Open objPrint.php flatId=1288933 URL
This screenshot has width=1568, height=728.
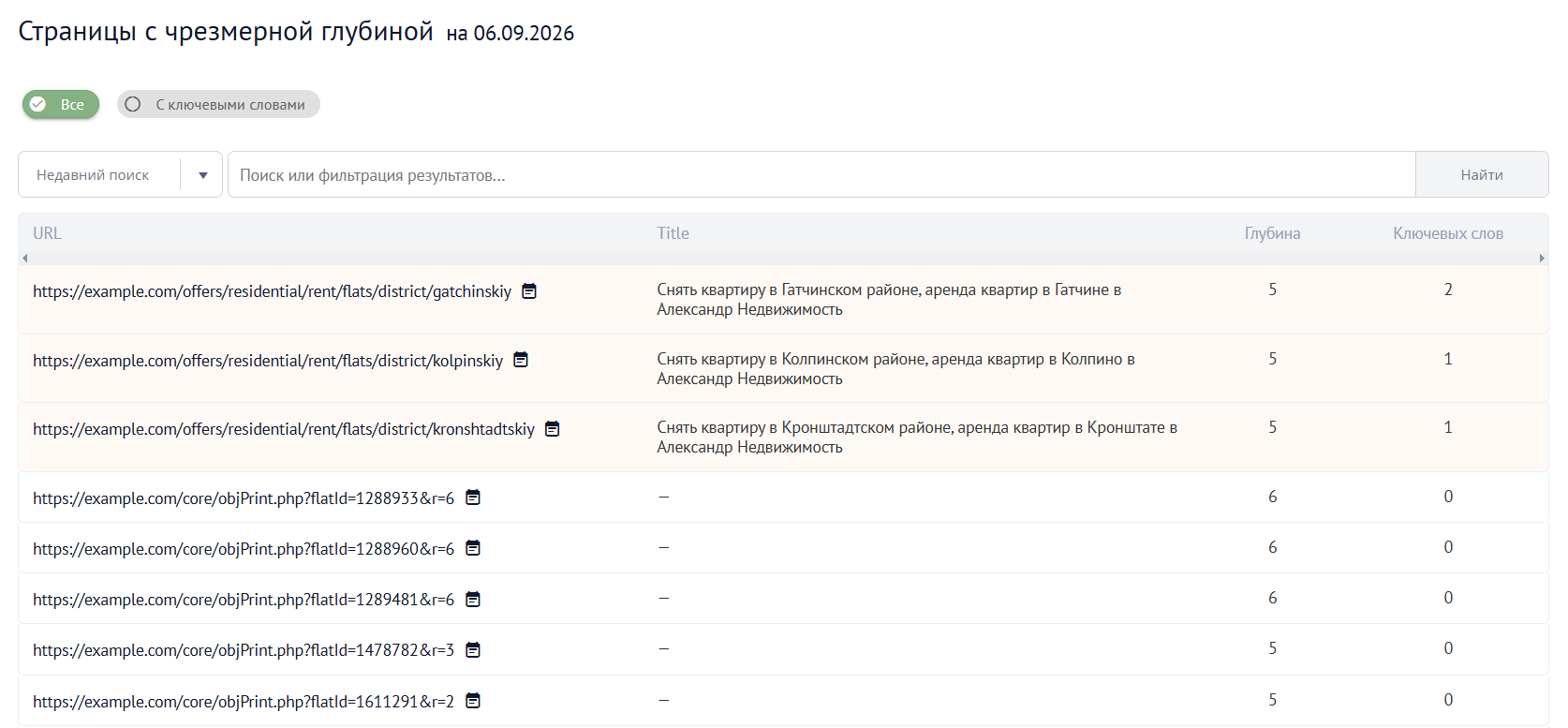tap(244, 498)
